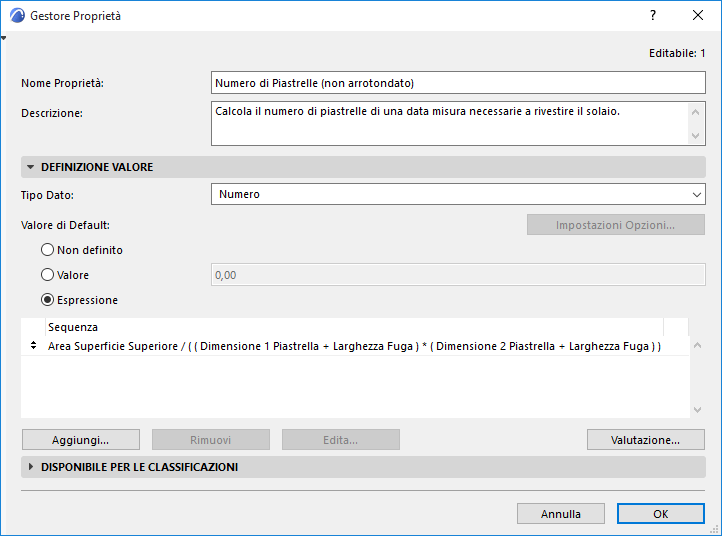Click the expression list up scroll arrow
Screen dimensions: 722x536
[x=698, y=345]
